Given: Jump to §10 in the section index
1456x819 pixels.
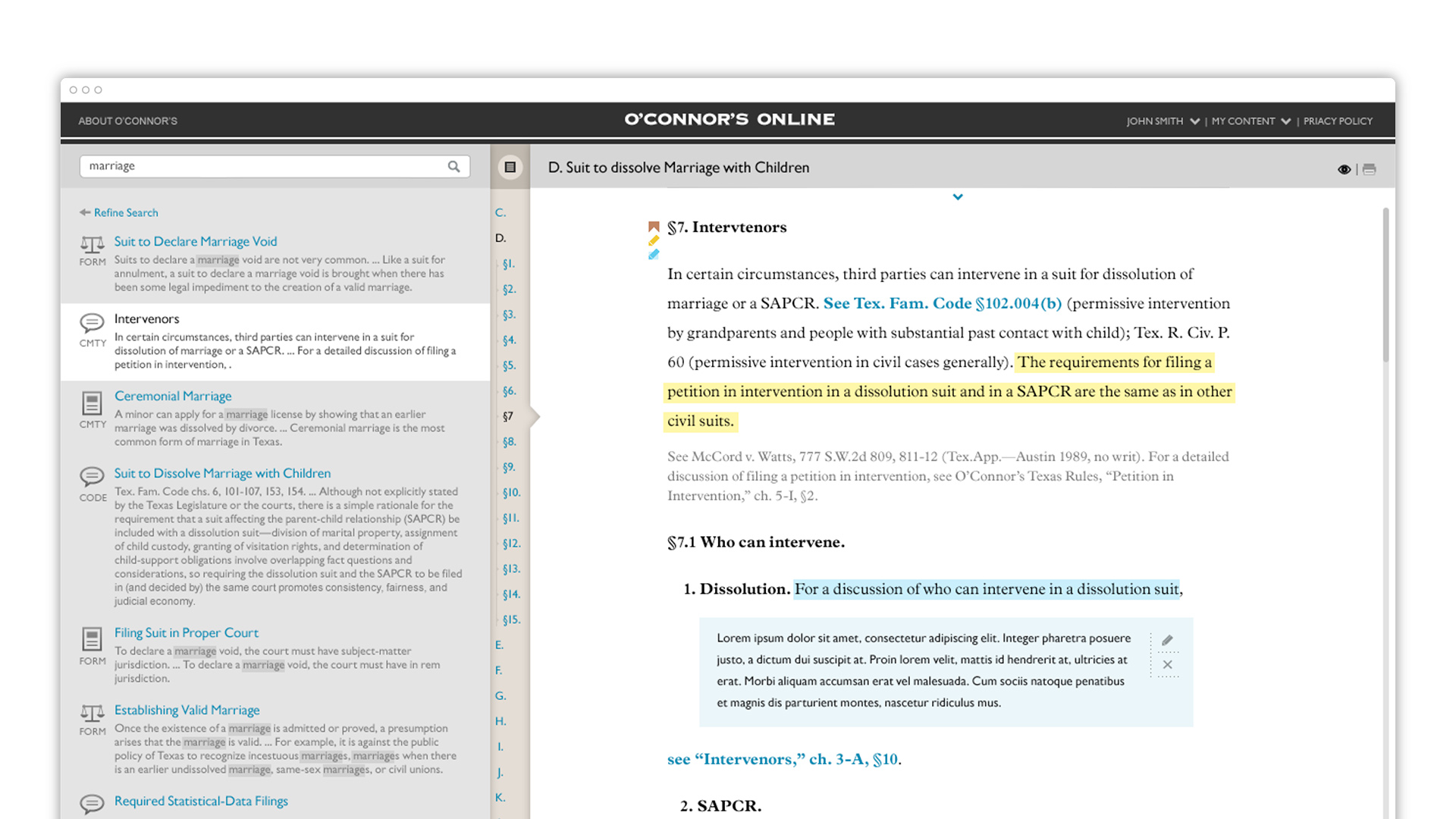Looking at the screenshot, I should point(511,493).
